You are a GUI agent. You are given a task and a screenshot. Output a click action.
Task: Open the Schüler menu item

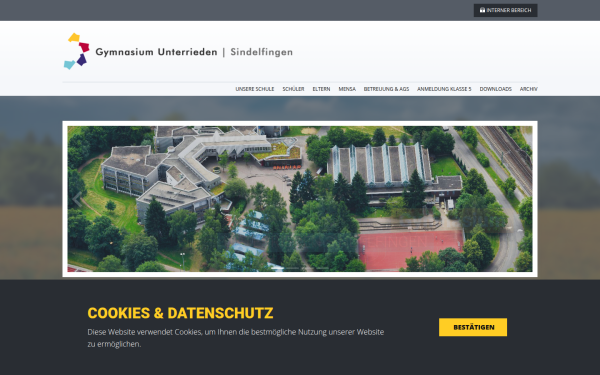pos(293,89)
